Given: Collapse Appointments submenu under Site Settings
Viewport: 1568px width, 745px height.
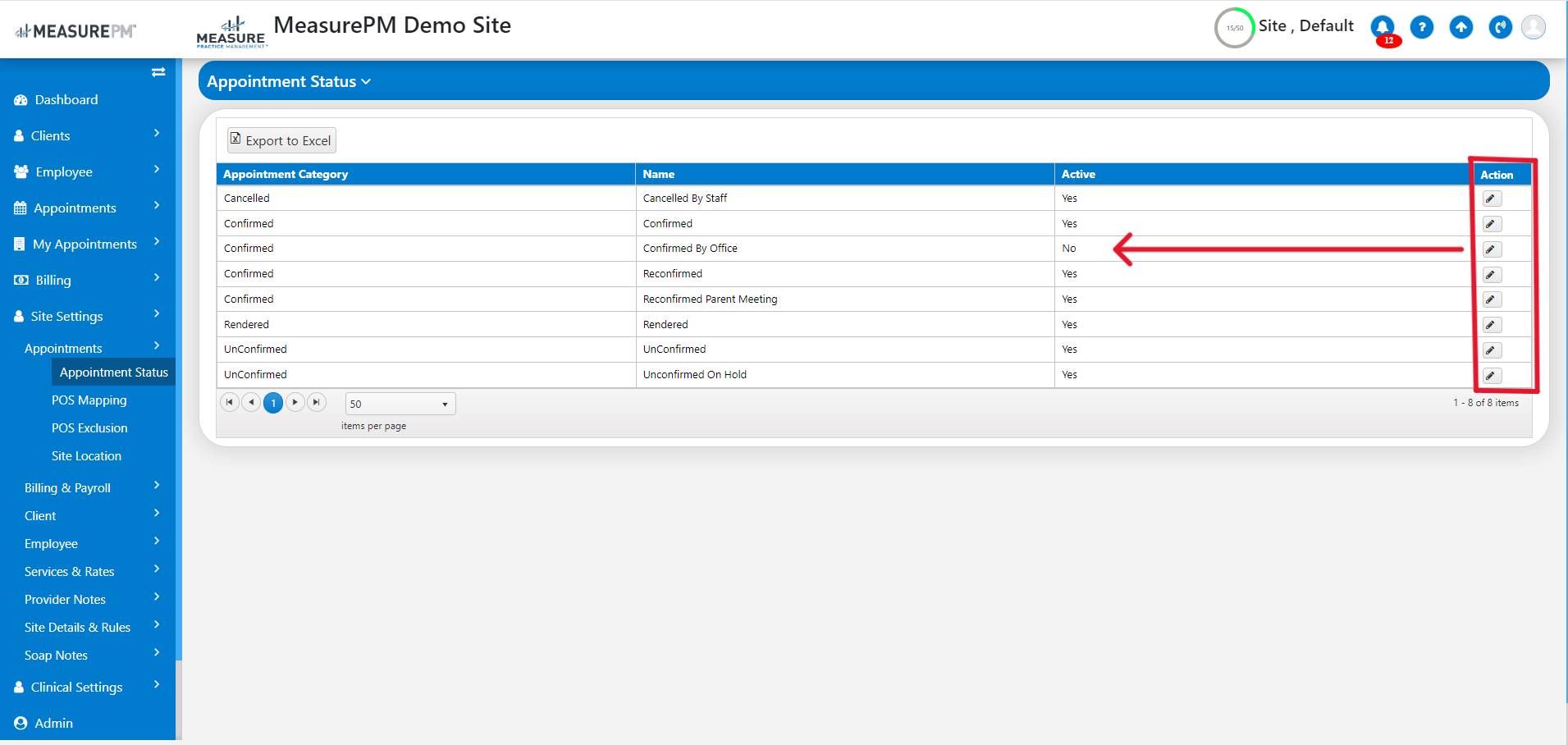Looking at the screenshot, I should (88, 348).
